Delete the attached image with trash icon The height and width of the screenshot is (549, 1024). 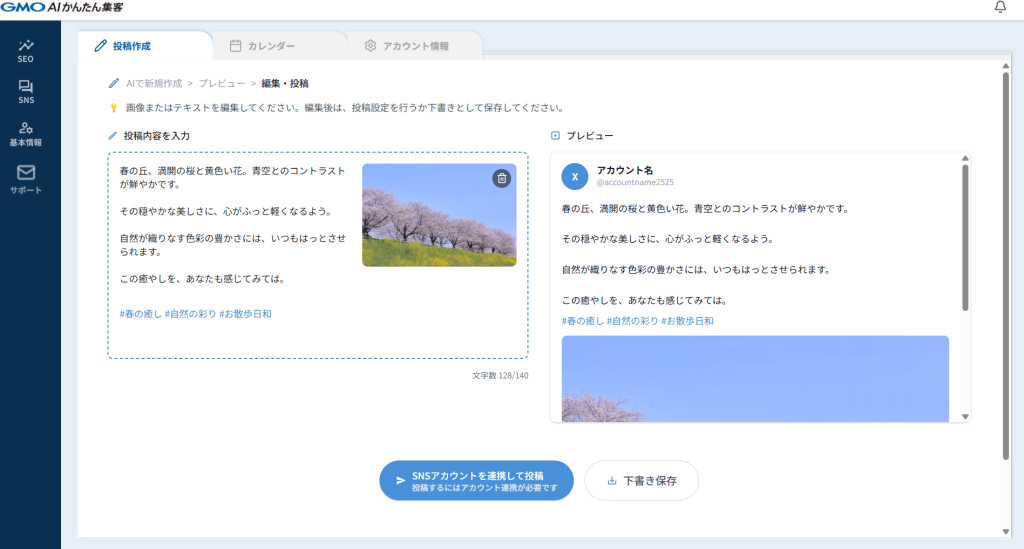502,178
